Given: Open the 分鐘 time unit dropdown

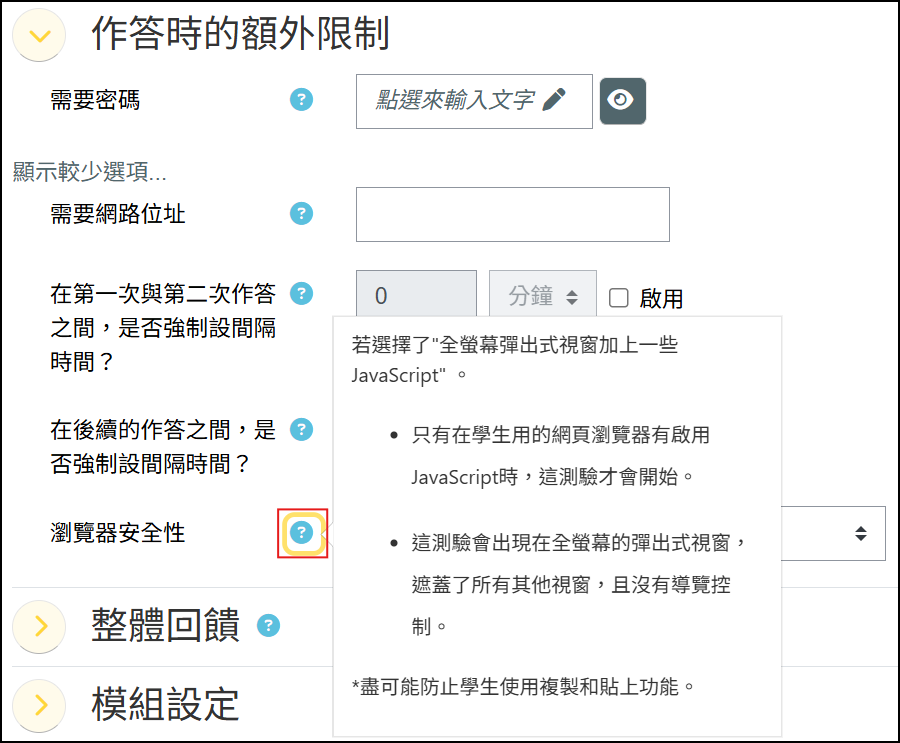Looking at the screenshot, I should [x=542, y=293].
